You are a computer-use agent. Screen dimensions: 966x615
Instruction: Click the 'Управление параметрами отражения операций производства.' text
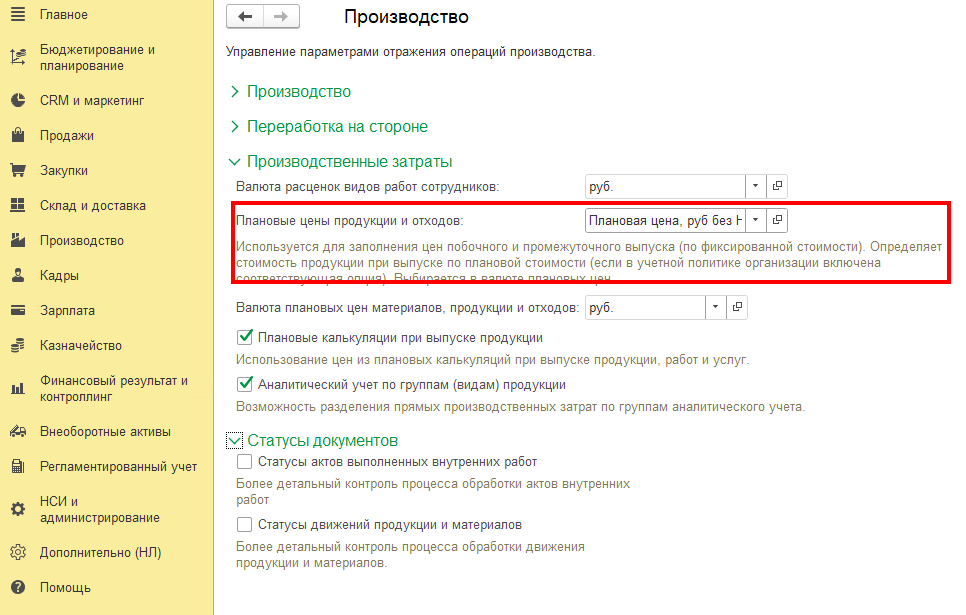410,52
